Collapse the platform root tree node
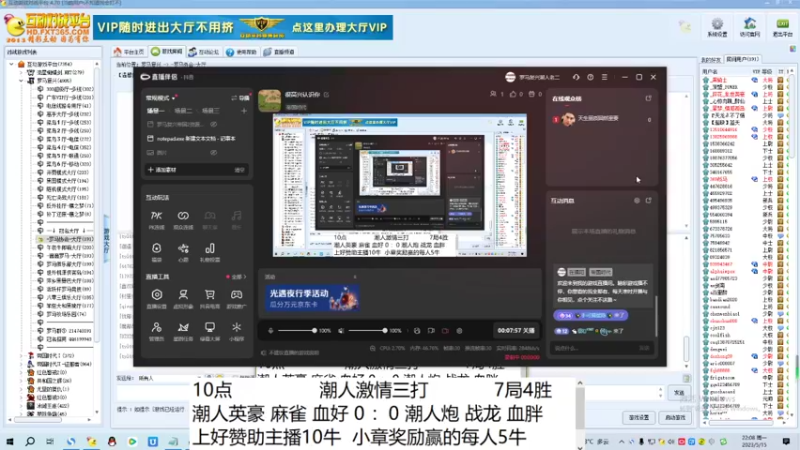 coord(11,64)
